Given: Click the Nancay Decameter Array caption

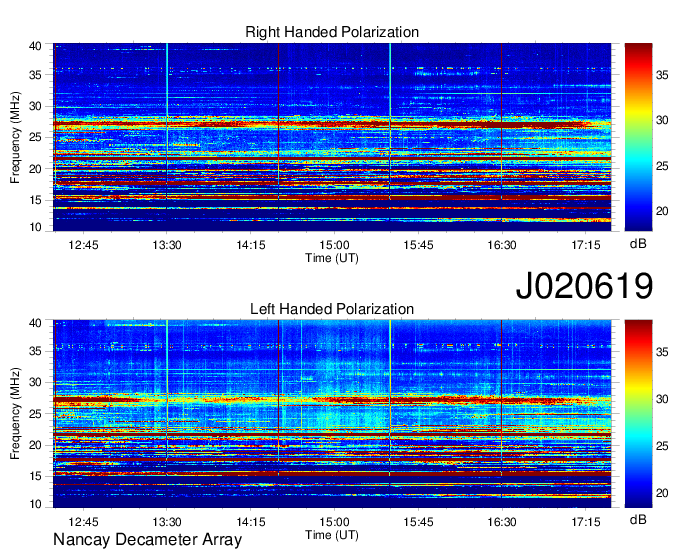Looking at the screenshot, I should (x=147, y=540).
